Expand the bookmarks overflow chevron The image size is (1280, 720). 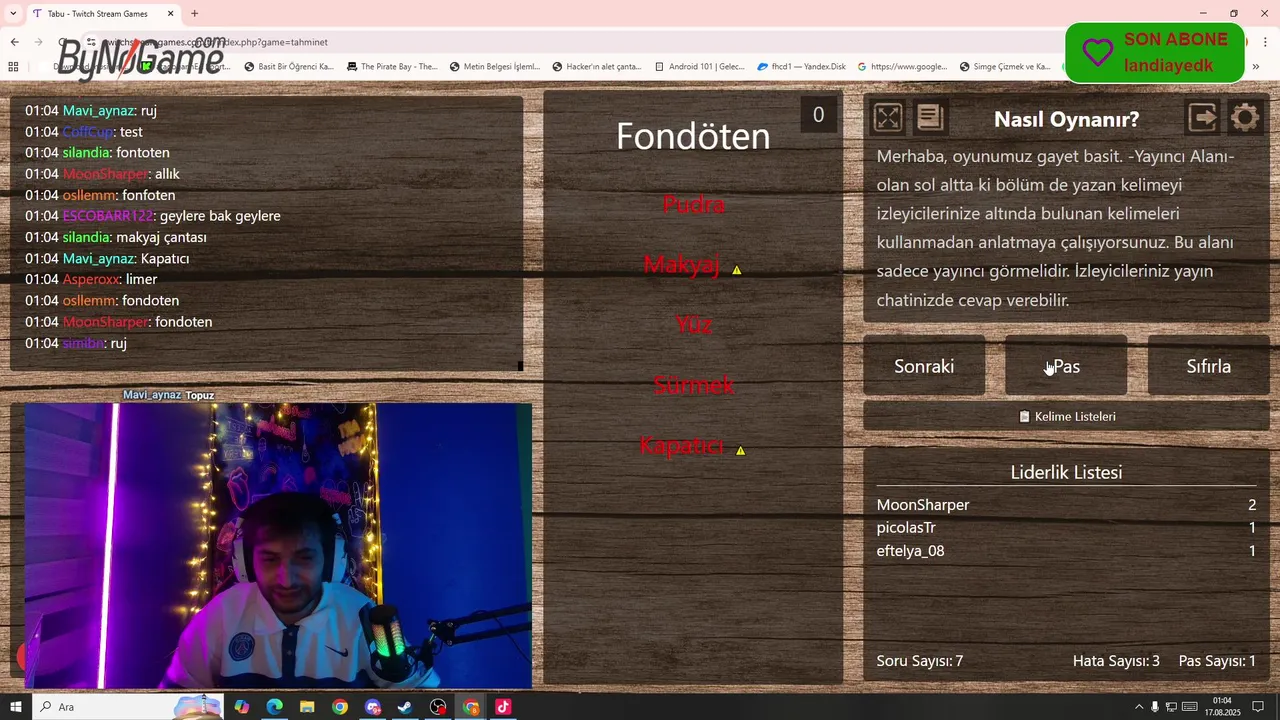coord(1256,67)
